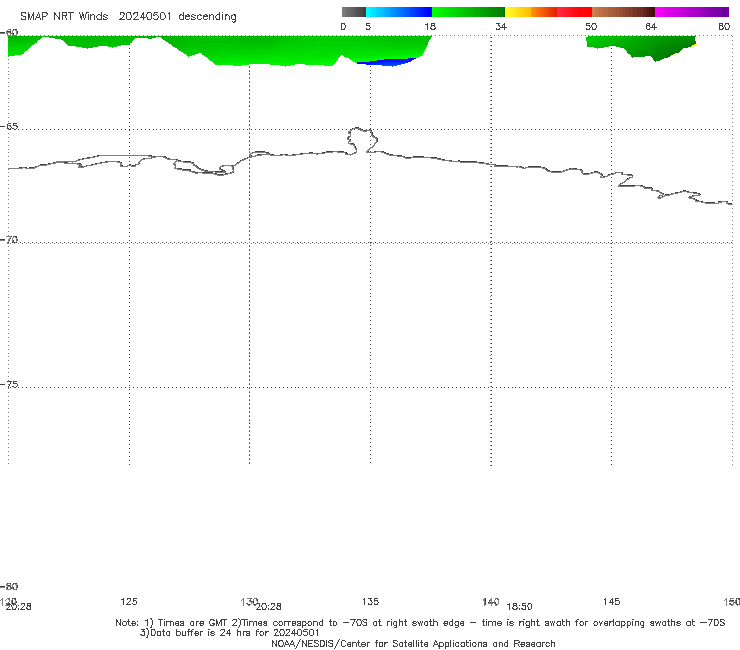Click the large bright green swath near 130

coord(264,51)
